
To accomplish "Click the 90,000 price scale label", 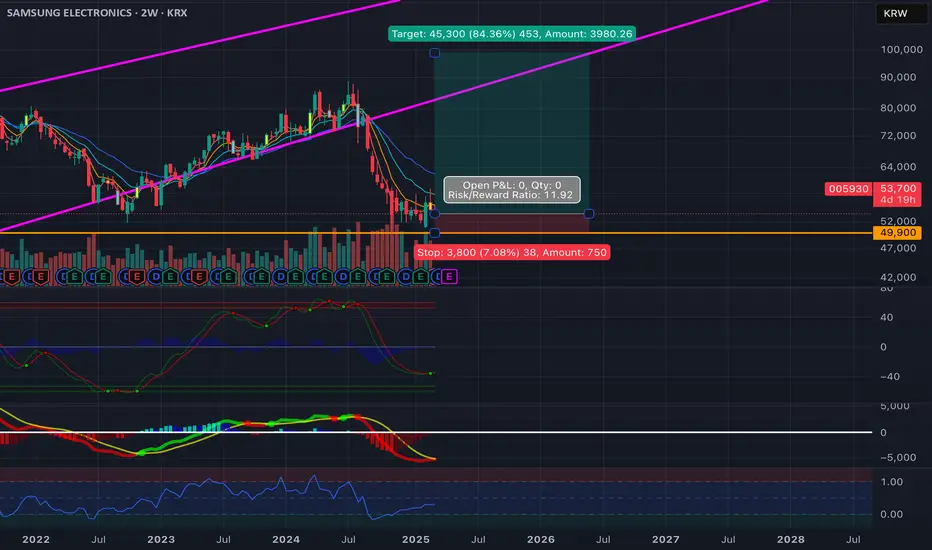I will (x=898, y=77).
